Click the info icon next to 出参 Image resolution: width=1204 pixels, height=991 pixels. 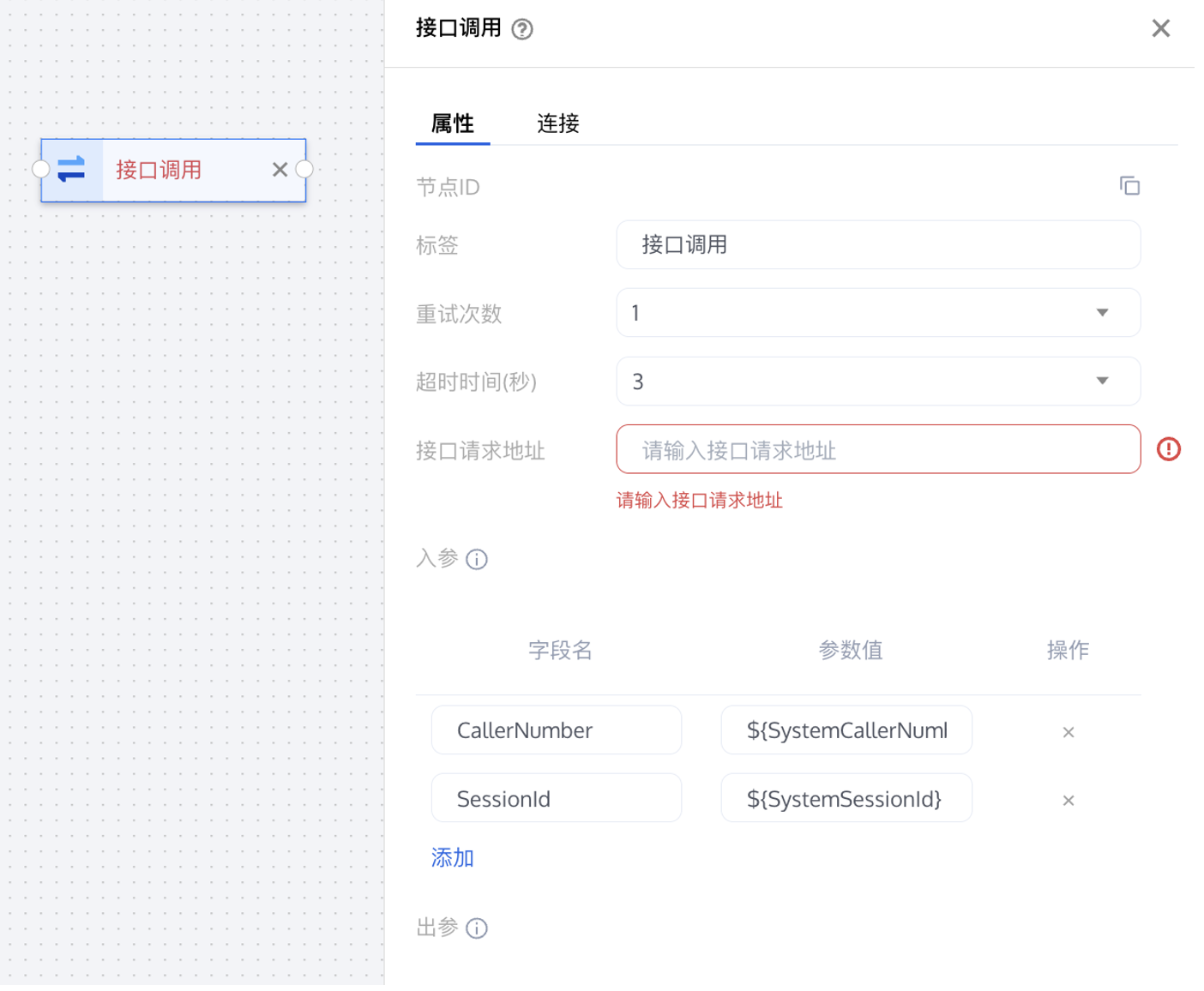coord(477,928)
